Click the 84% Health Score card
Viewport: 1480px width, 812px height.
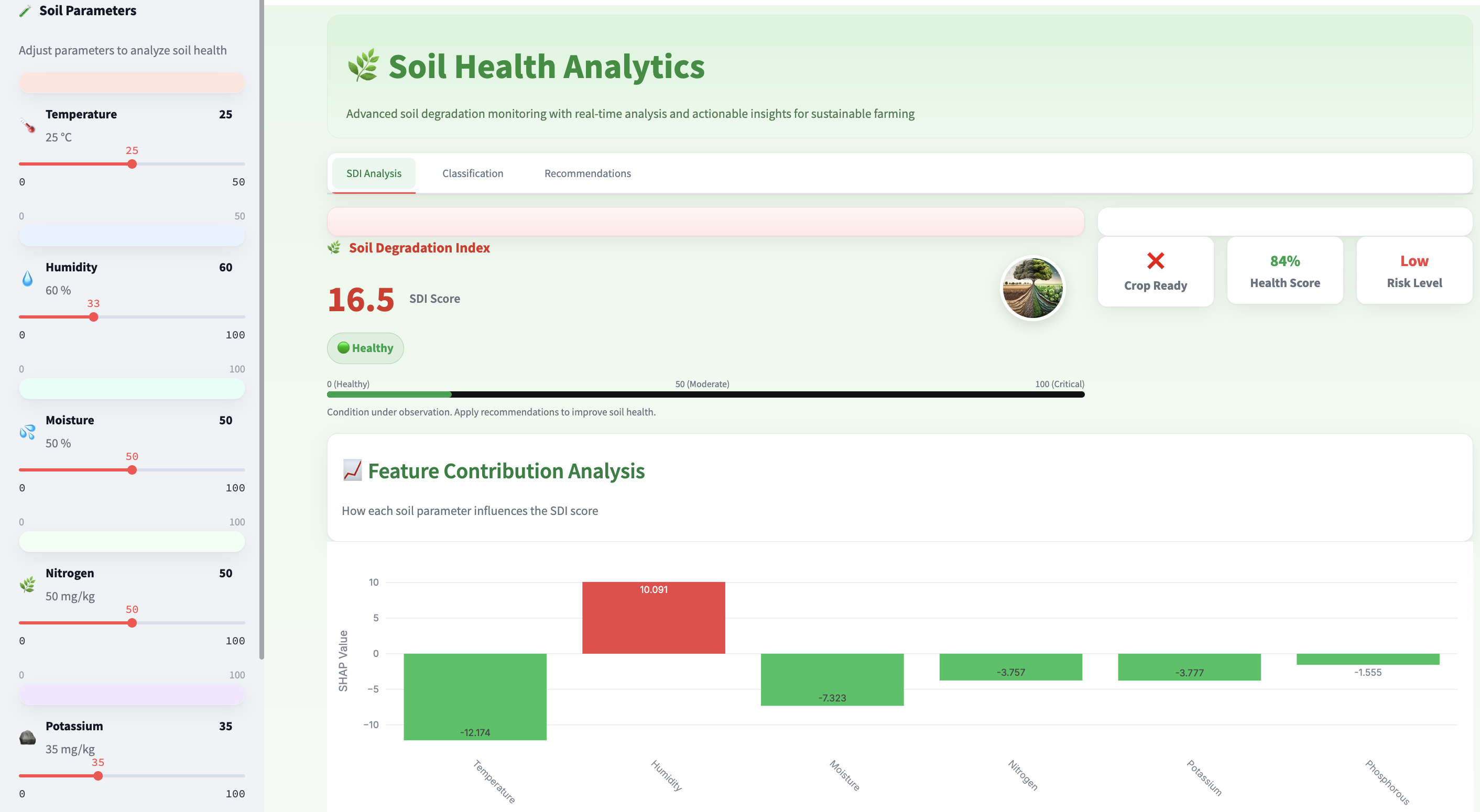pos(1284,271)
